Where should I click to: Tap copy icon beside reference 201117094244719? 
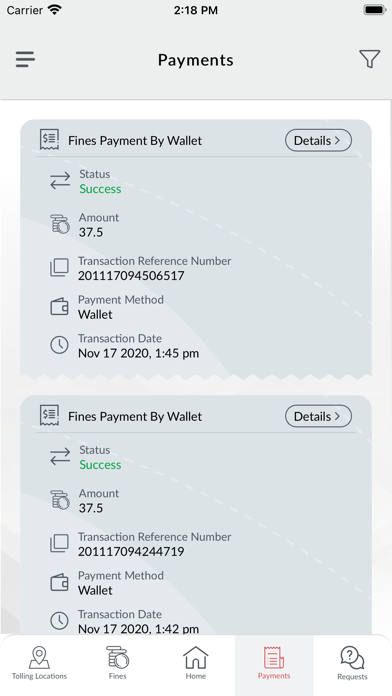[59, 544]
